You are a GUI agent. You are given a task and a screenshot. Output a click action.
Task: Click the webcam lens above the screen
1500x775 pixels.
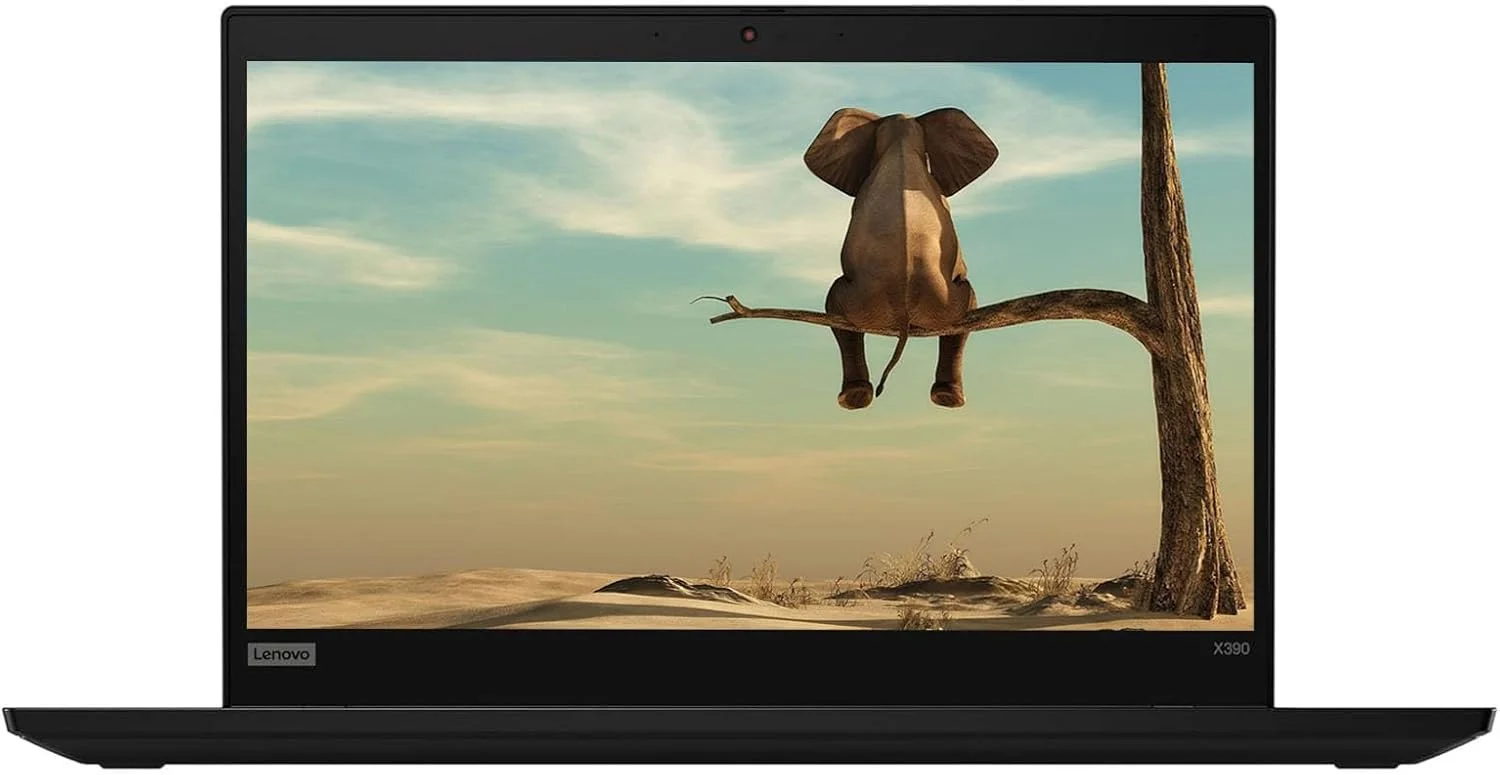tap(748, 35)
